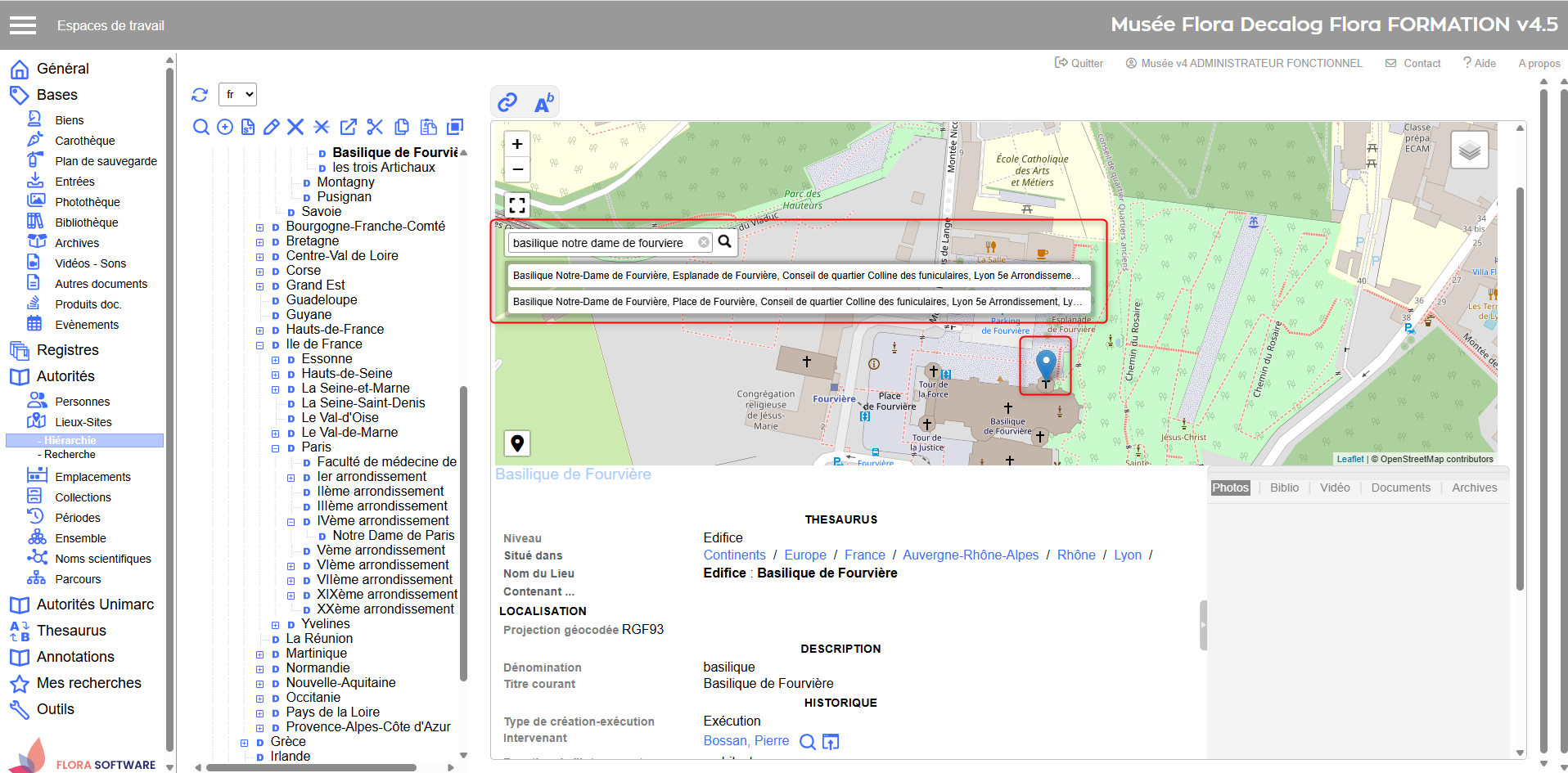Open the Auvergne-Rhône-Alpes breadcrumb link
Viewport: 1568px width, 773px height.
tap(971, 555)
